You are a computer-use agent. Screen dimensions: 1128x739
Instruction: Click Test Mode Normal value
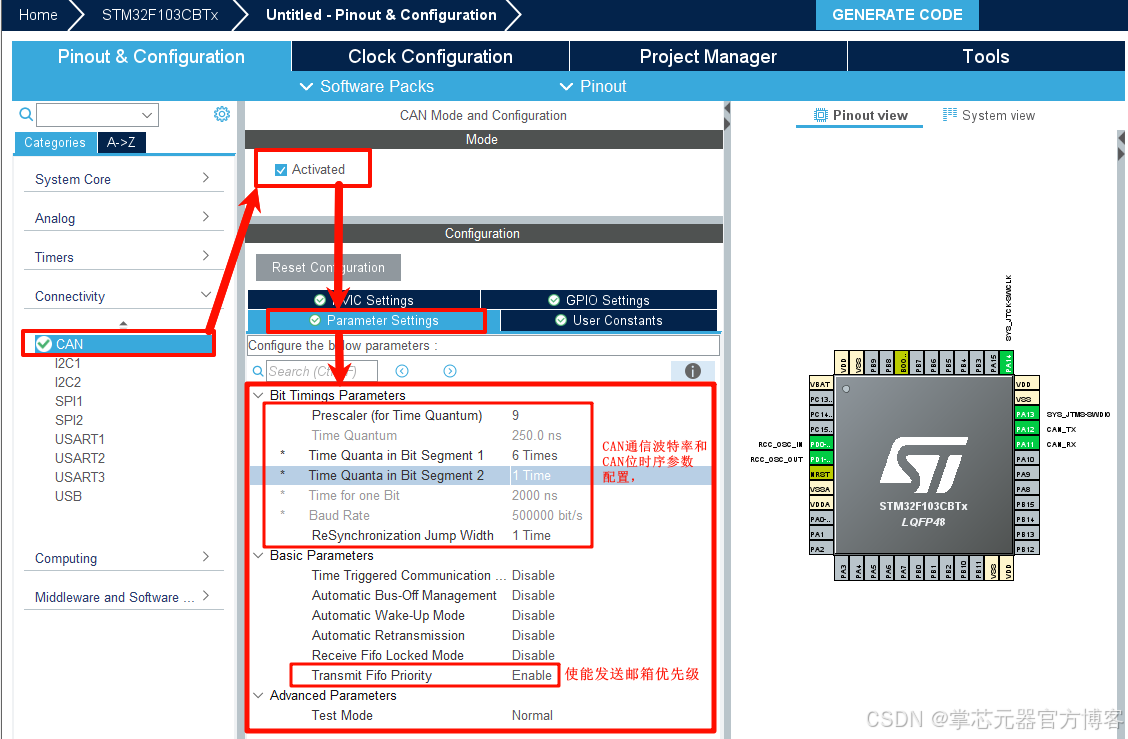coord(532,715)
